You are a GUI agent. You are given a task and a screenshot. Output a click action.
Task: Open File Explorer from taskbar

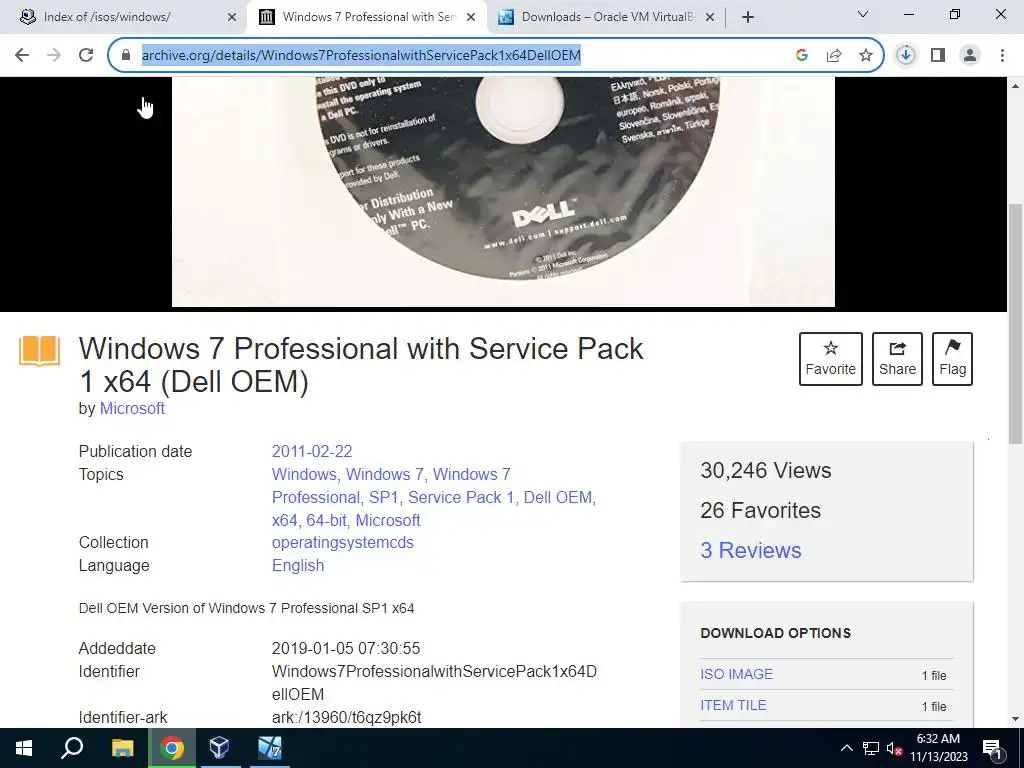point(122,748)
